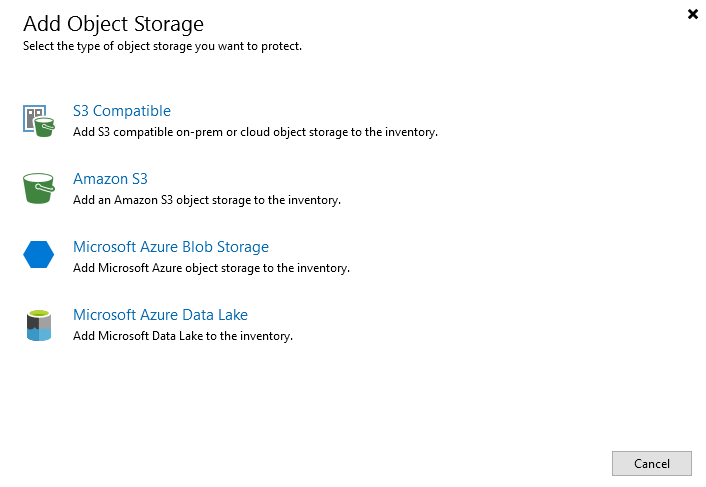The image size is (706, 487).
Task: Click the 'Add Microsoft Azure object storage' description
Action: 211,268
